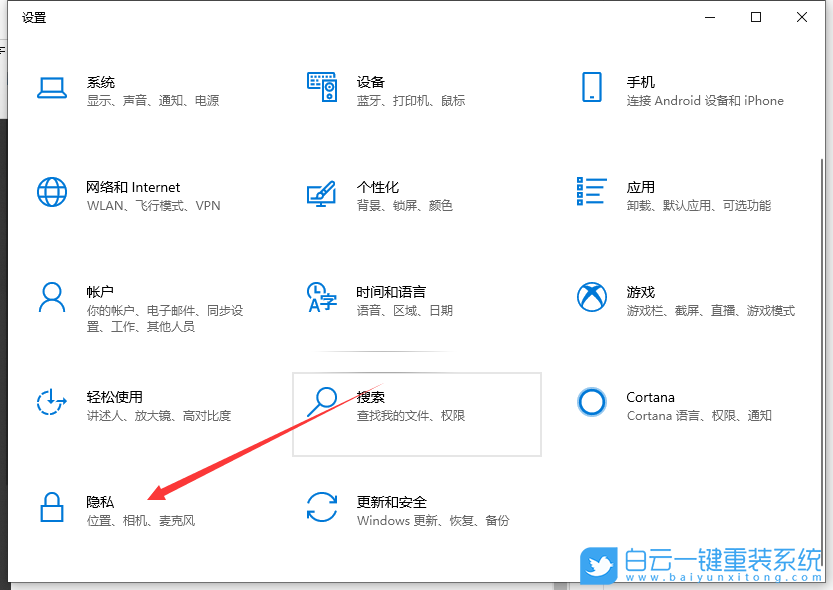Select the 应用 category icon
The width and height of the screenshot is (833, 590).
[592, 192]
